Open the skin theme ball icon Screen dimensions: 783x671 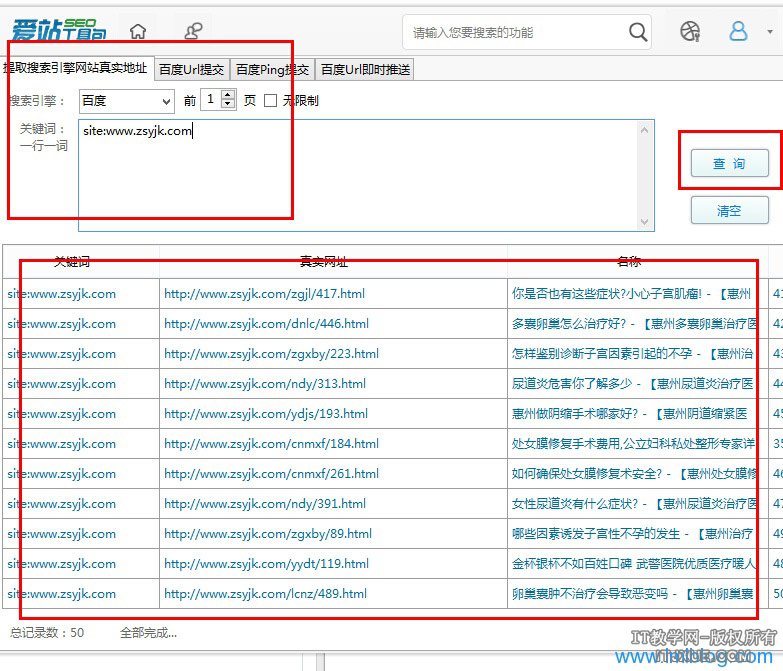[x=690, y=32]
